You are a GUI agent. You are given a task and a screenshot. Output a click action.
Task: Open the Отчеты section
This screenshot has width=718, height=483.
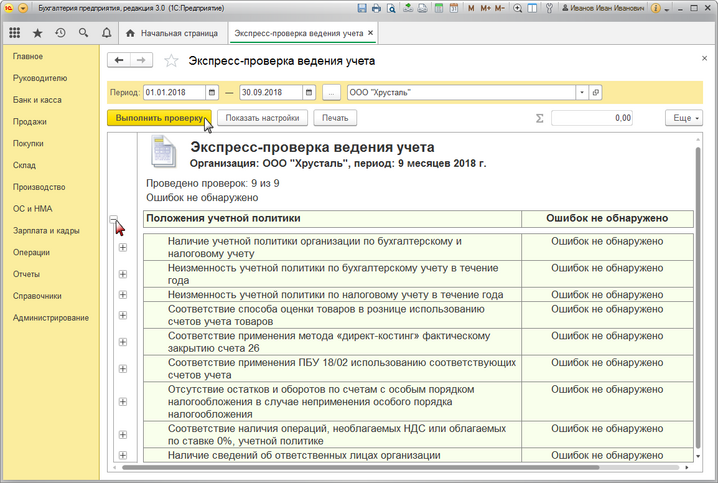[26, 274]
